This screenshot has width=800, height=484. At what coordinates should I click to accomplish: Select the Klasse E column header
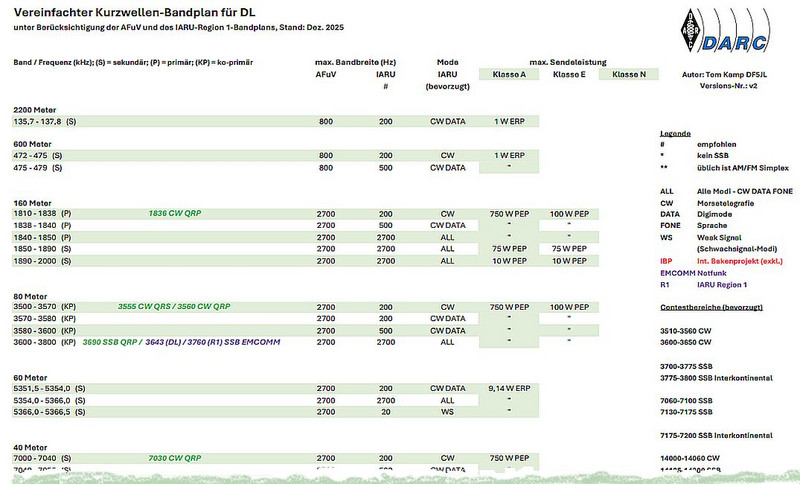pyautogui.click(x=569, y=74)
